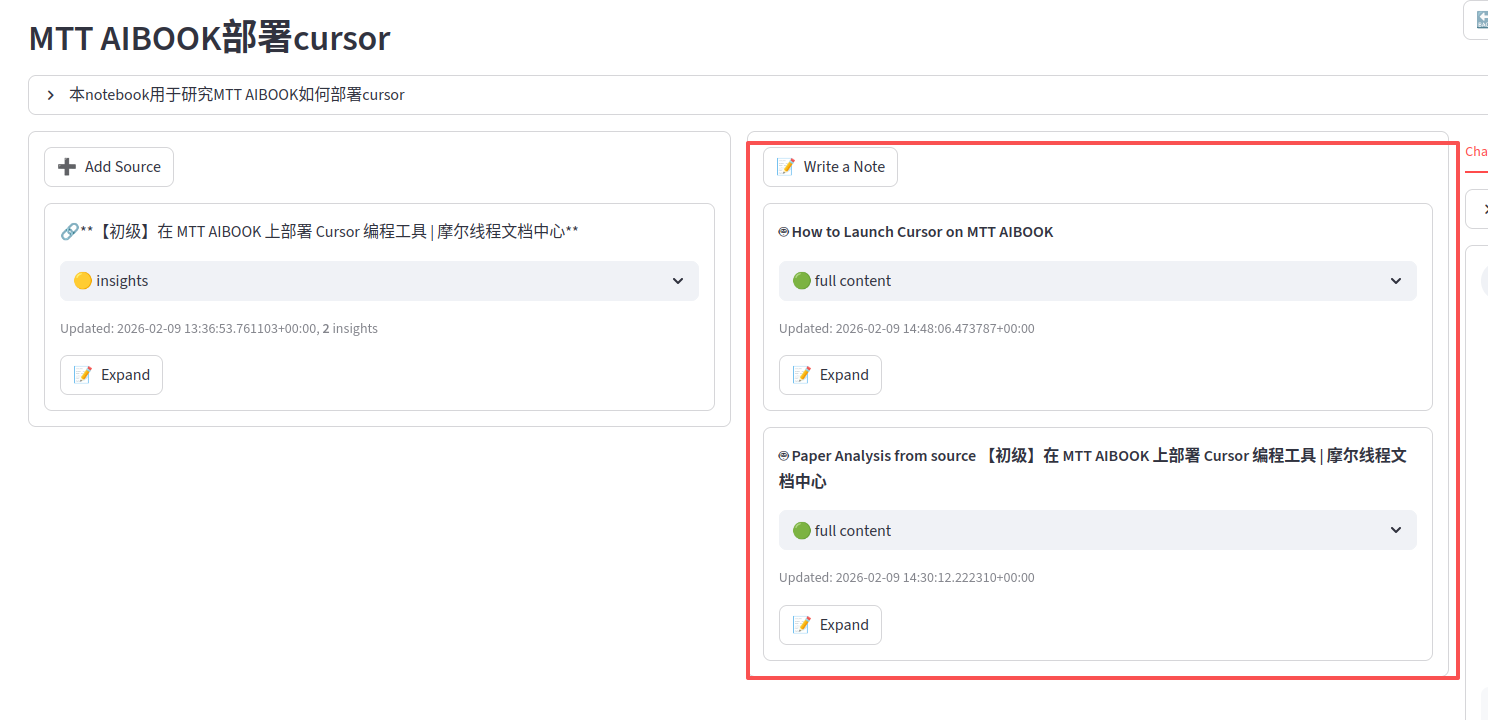Click the Add Source button
The height and width of the screenshot is (720, 1488).
[109, 167]
